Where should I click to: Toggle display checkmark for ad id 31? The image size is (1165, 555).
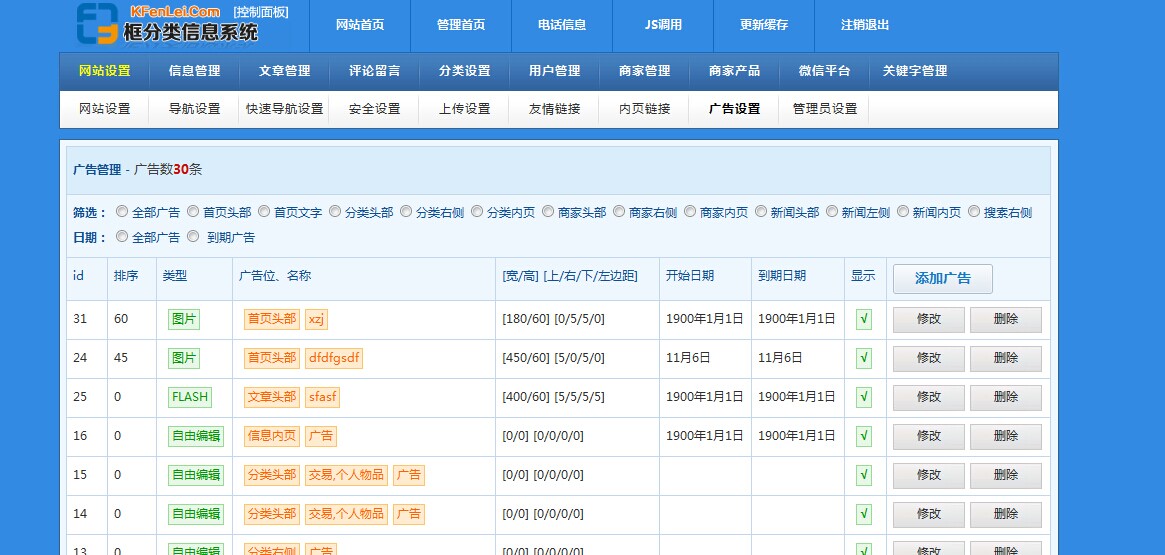pos(864,320)
